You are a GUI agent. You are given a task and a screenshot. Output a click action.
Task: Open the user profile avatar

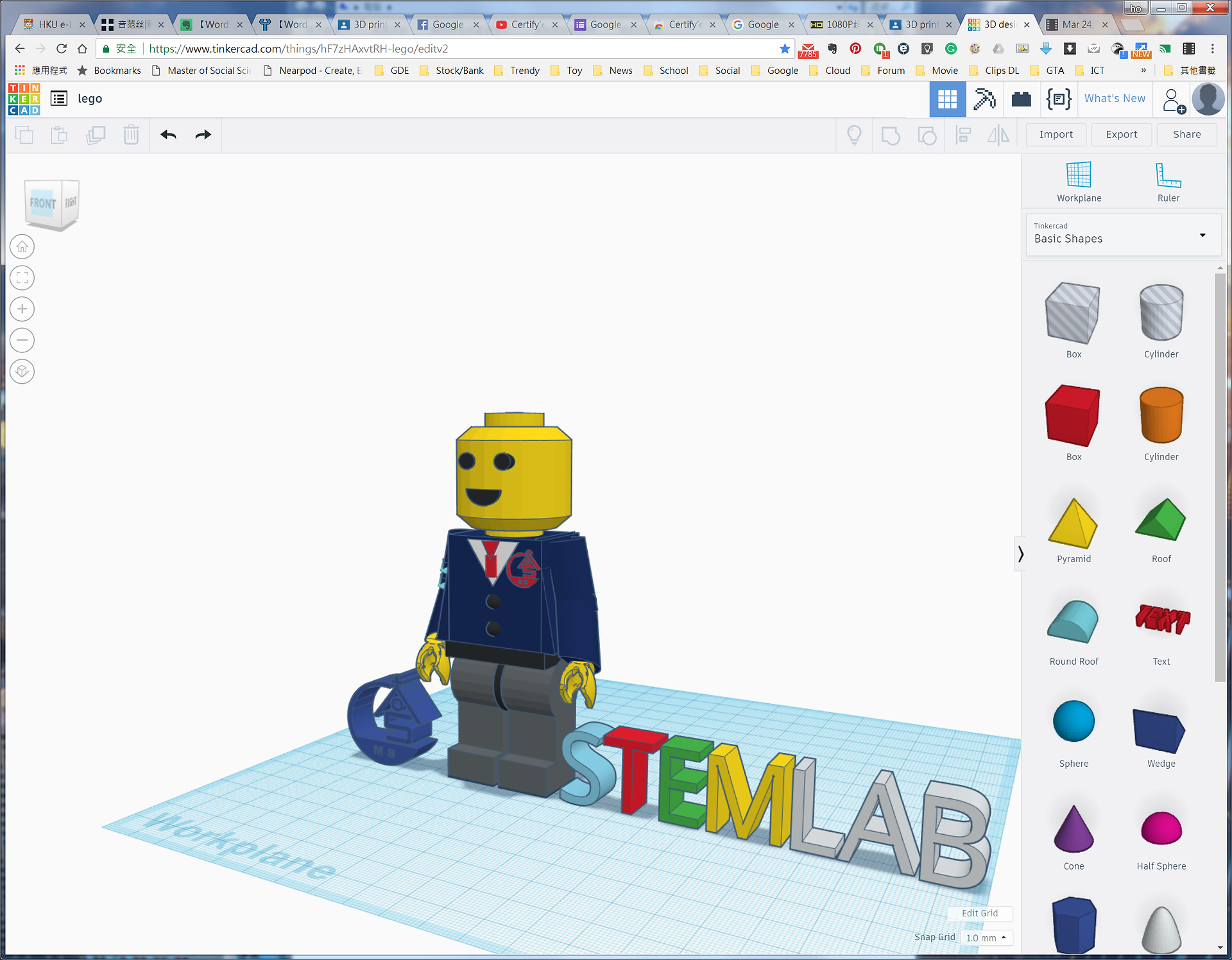point(1208,99)
